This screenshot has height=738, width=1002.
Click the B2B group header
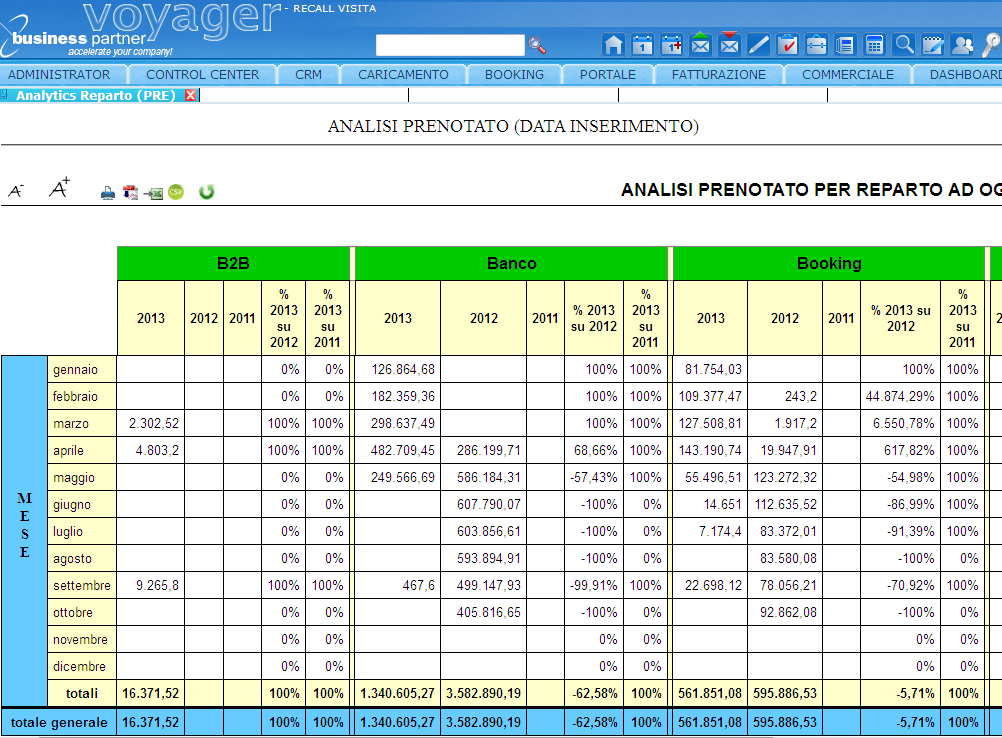pyautogui.click(x=233, y=263)
